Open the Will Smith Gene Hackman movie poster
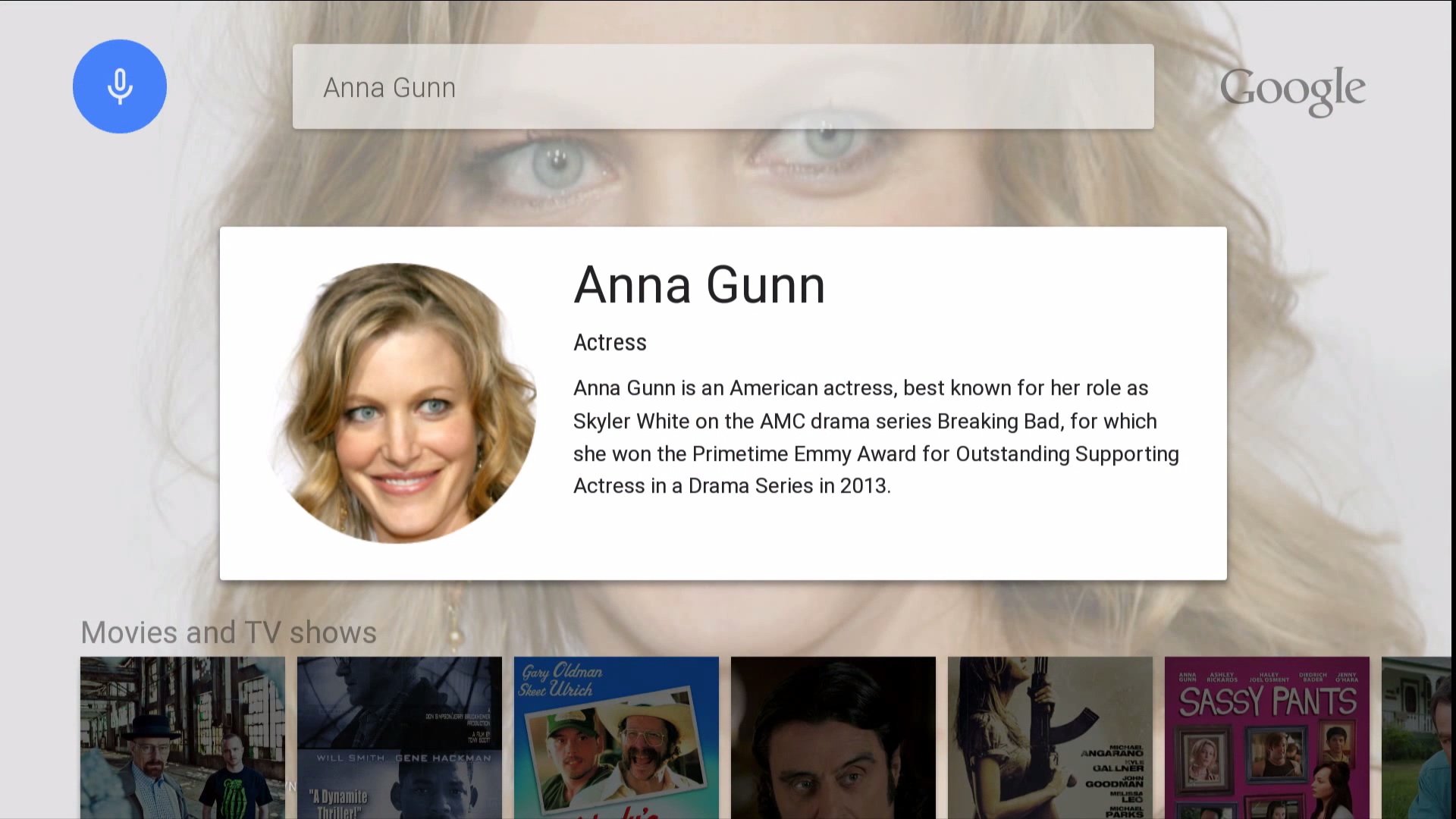This screenshot has height=819, width=1456. point(400,738)
